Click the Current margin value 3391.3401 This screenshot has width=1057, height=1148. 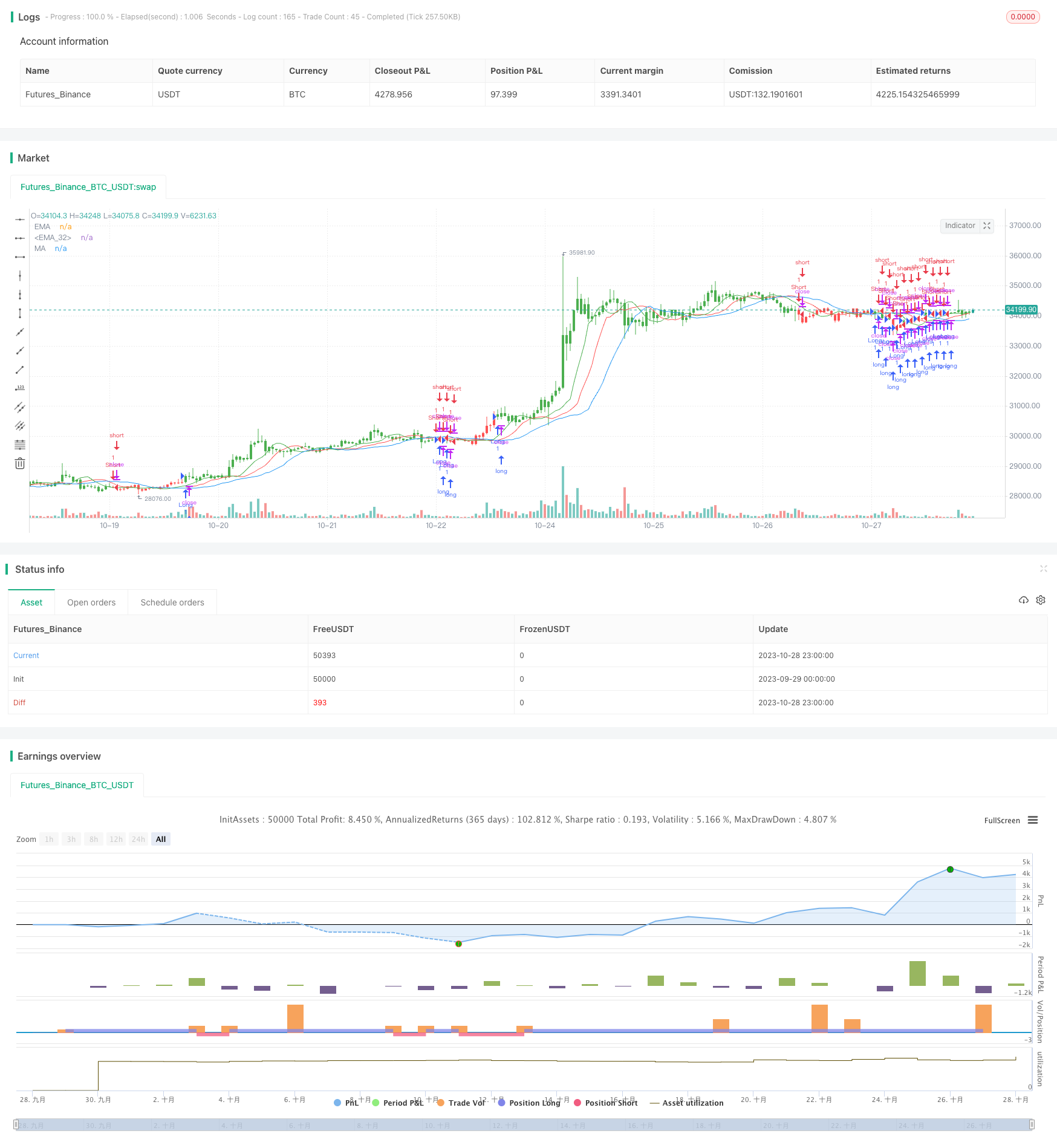[x=620, y=94]
